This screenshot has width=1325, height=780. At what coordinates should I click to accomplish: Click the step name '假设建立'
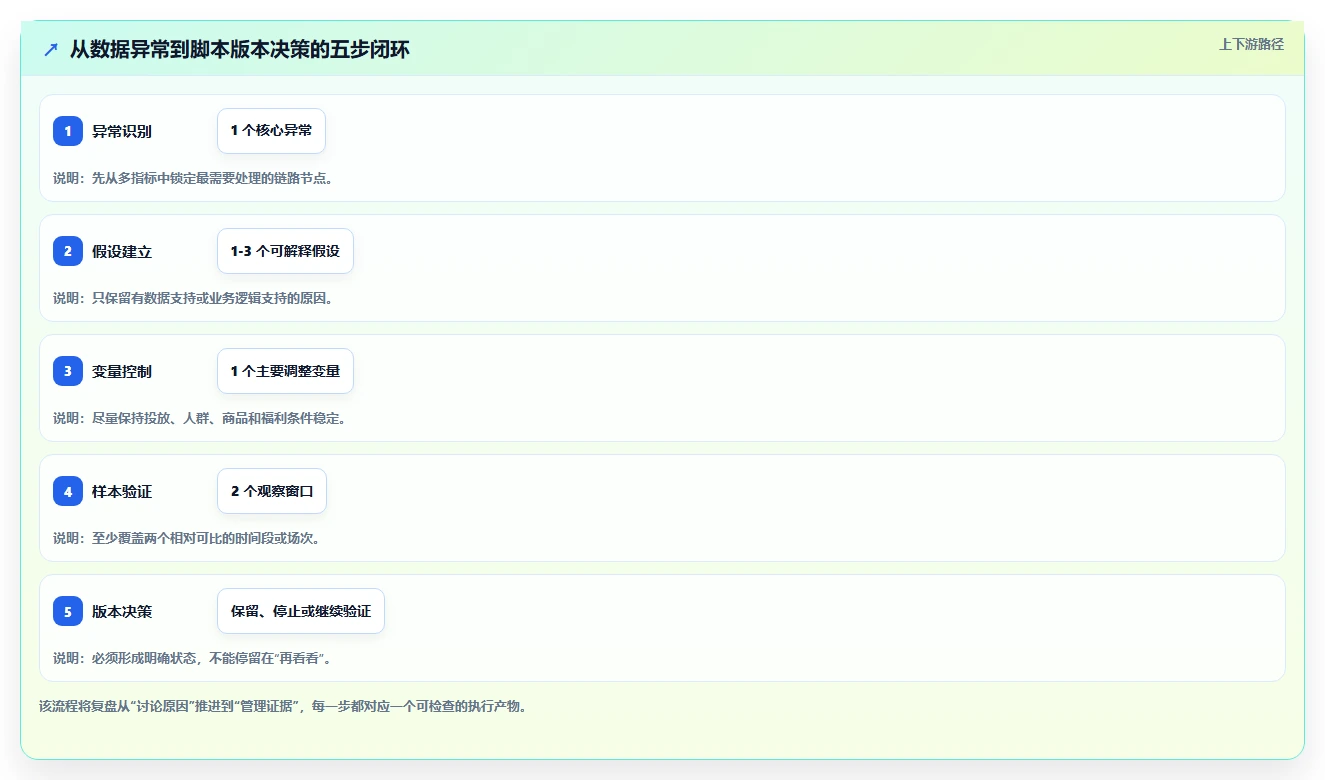pyautogui.click(x=122, y=251)
